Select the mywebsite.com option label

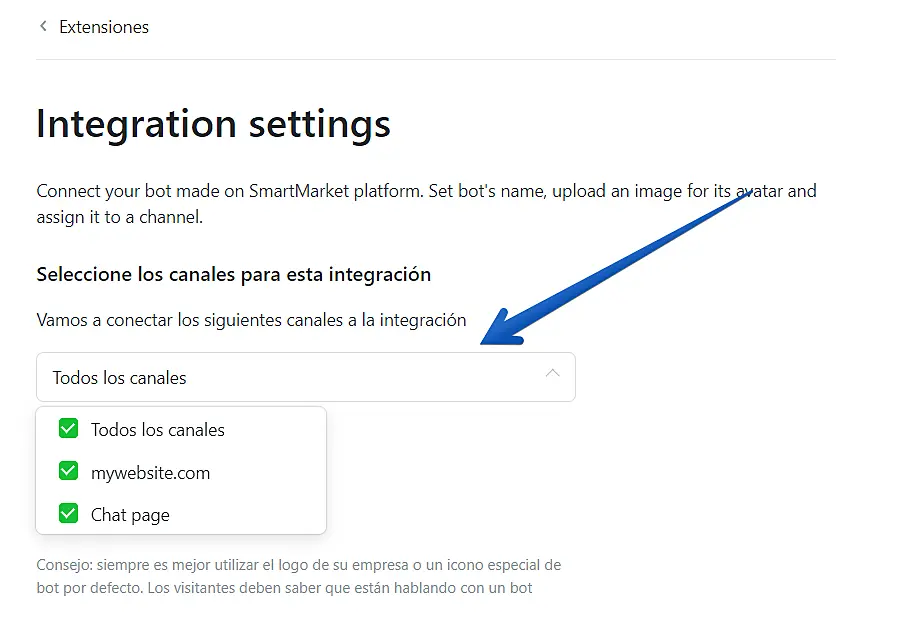point(150,473)
